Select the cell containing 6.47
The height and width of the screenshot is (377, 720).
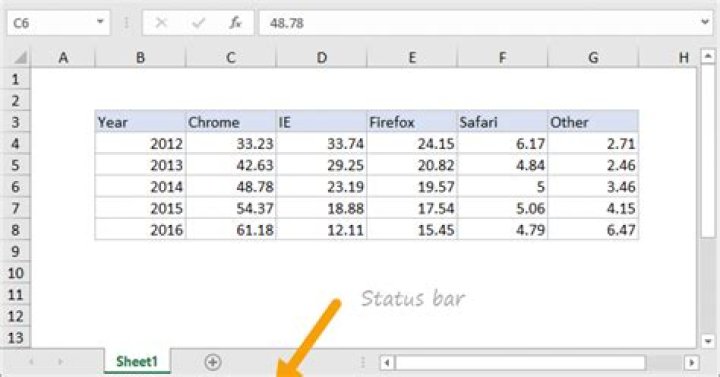(x=593, y=230)
